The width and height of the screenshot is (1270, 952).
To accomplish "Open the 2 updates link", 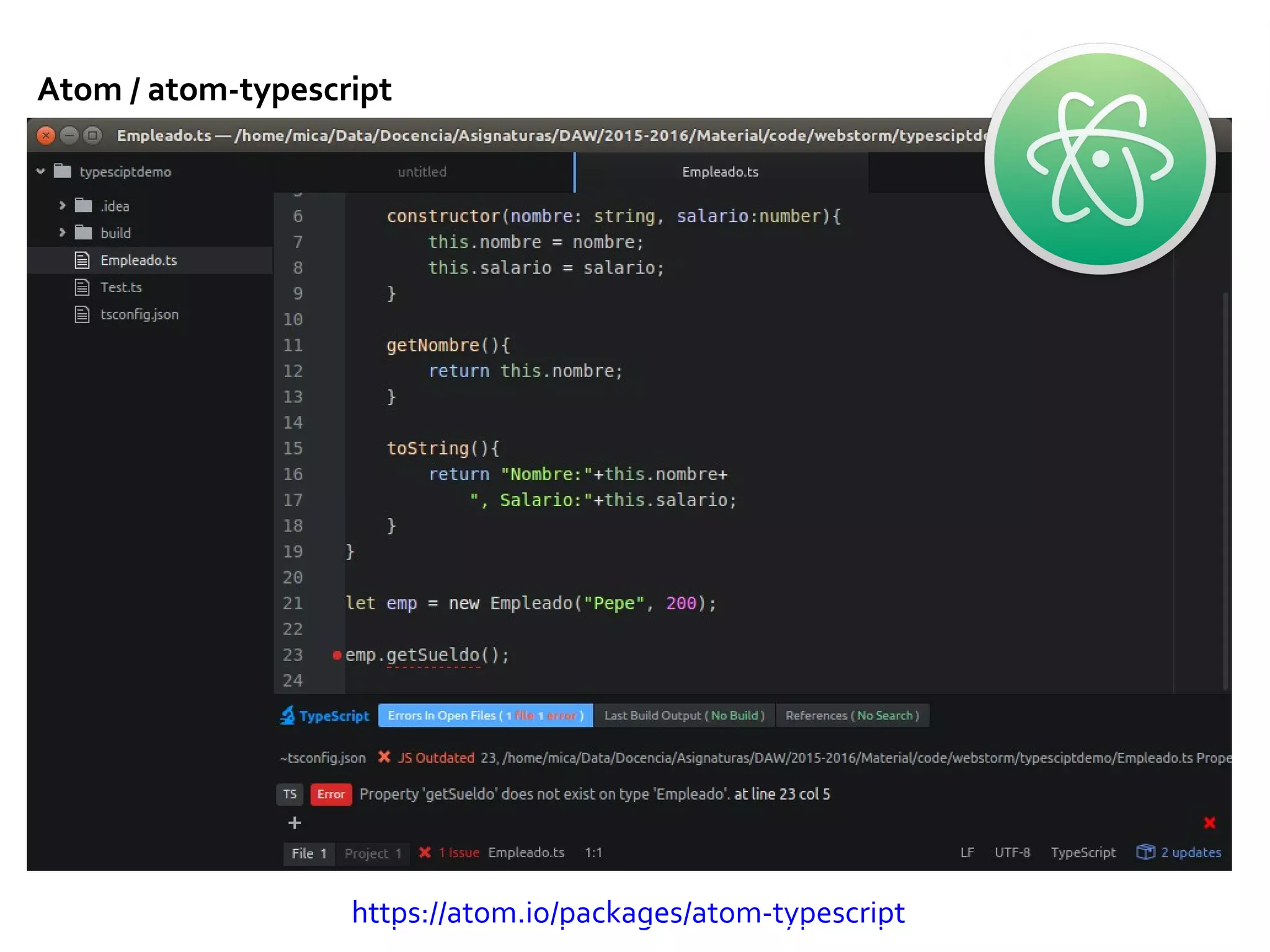I will pos(1191,853).
